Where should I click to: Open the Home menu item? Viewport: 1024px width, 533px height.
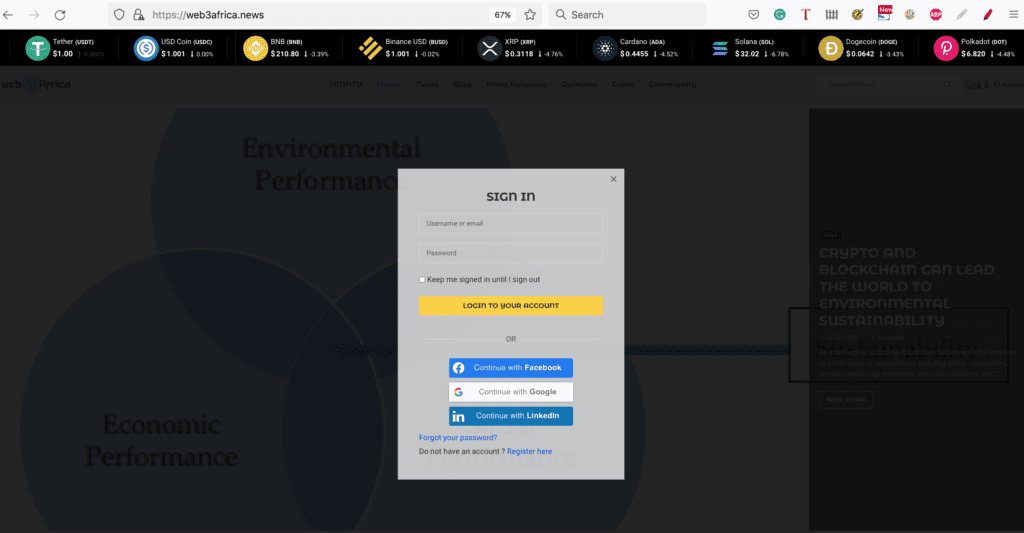pos(389,84)
